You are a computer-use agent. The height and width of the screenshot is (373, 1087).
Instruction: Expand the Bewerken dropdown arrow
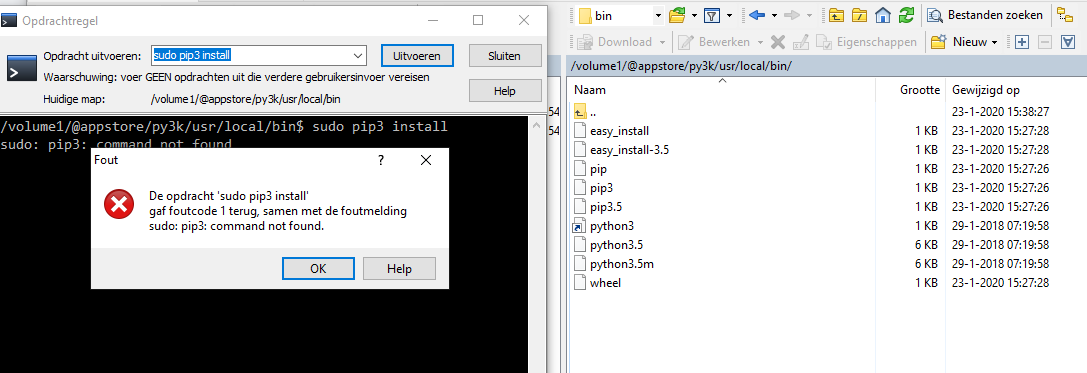(x=760, y=42)
